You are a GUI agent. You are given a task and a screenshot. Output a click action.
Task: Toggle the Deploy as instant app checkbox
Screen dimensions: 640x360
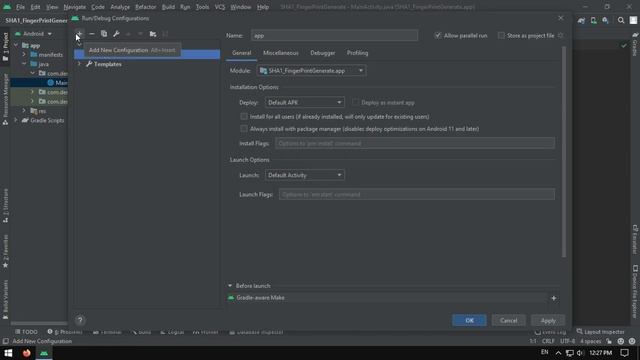tap(356, 102)
